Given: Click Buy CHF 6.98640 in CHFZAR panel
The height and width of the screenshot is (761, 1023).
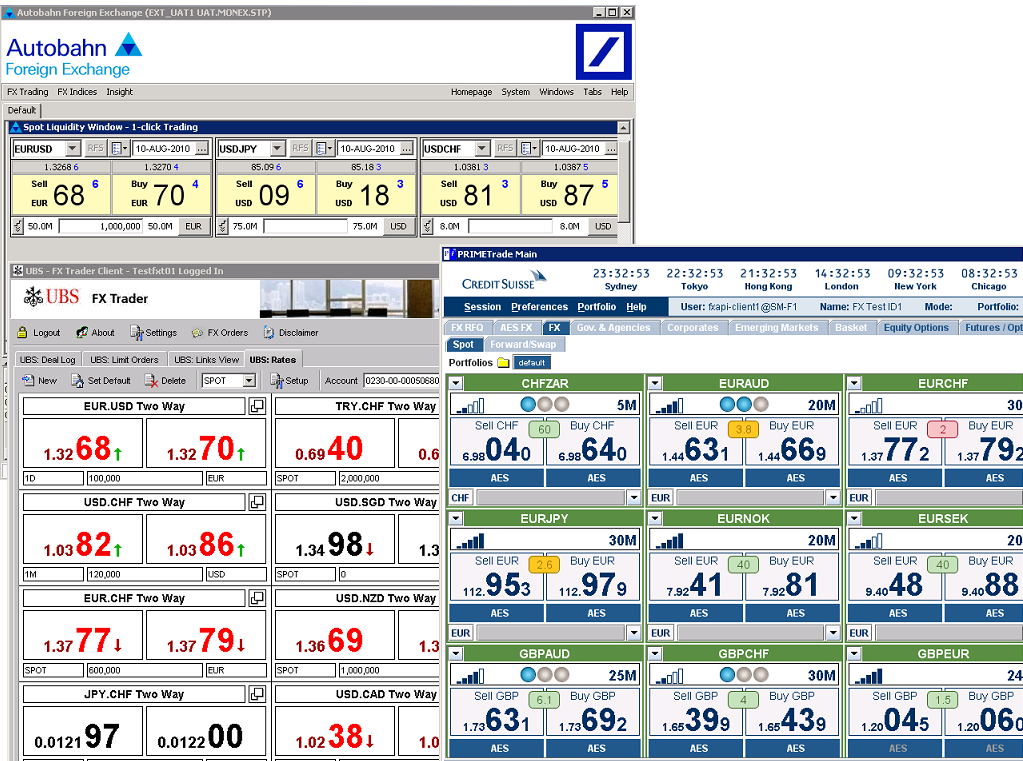Looking at the screenshot, I should click(592, 442).
